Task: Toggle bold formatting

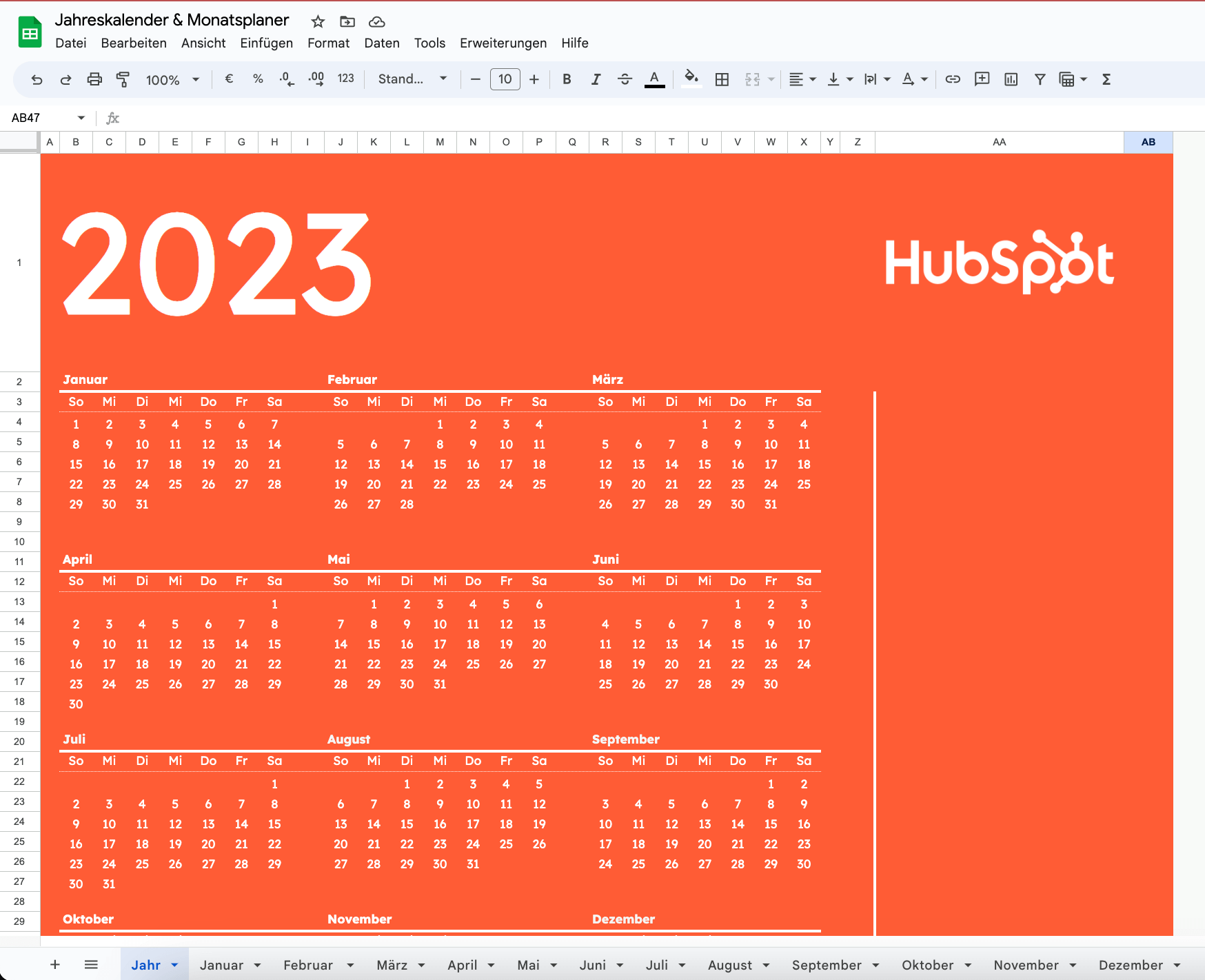Action: (567, 79)
